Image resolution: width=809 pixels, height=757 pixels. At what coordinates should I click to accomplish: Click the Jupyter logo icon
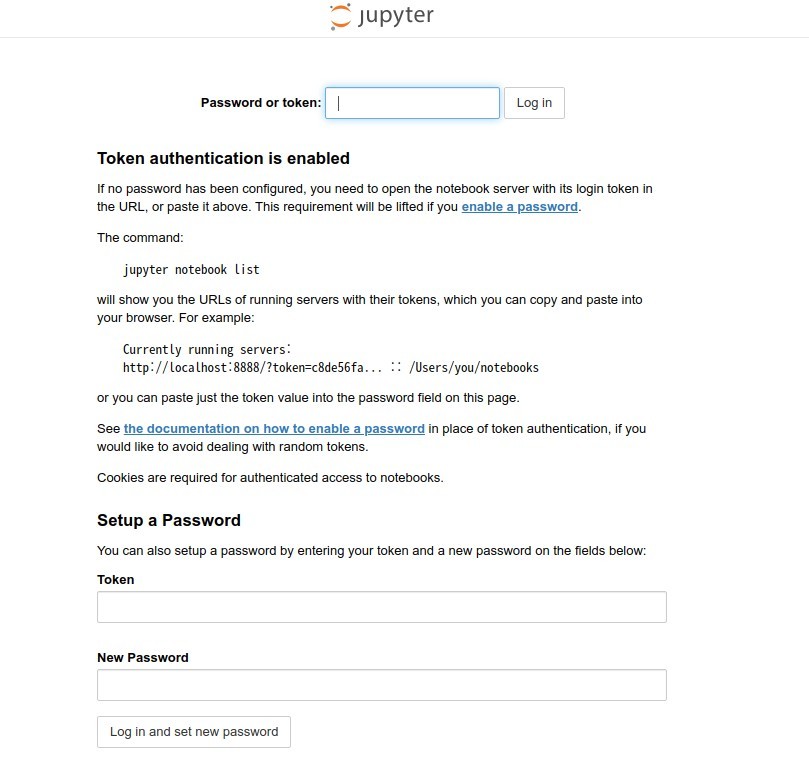341,17
